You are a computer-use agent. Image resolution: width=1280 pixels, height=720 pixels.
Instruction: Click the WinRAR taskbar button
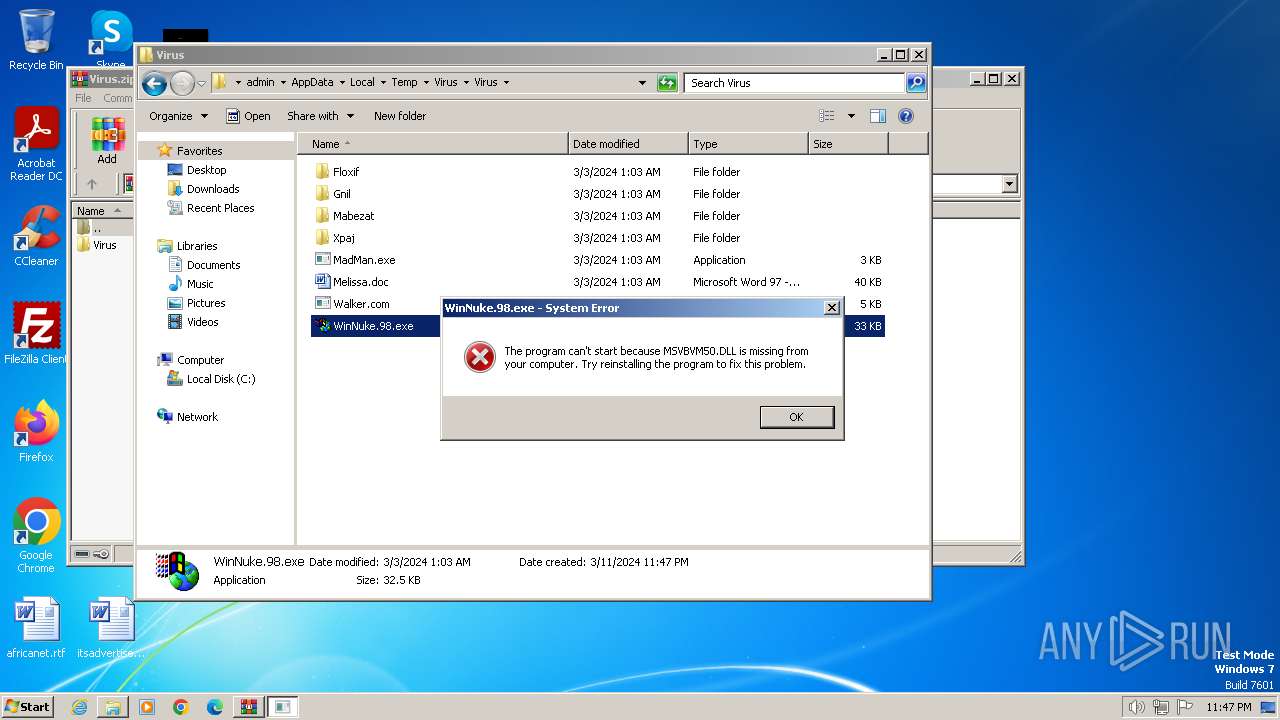click(x=248, y=707)
